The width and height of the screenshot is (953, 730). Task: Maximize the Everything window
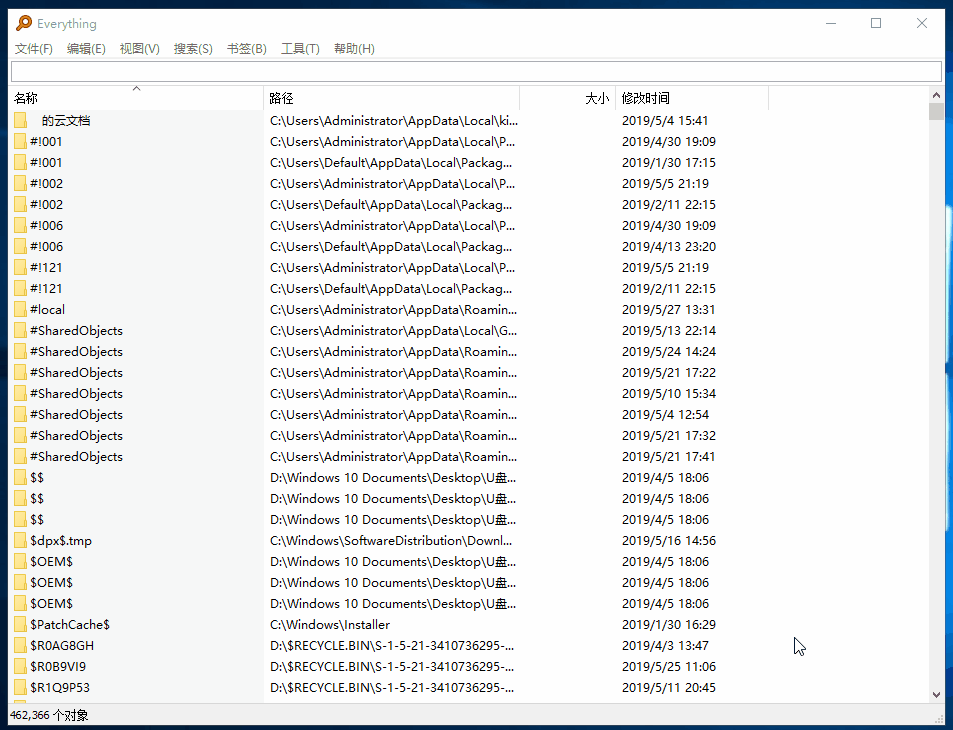coord(876,23)
